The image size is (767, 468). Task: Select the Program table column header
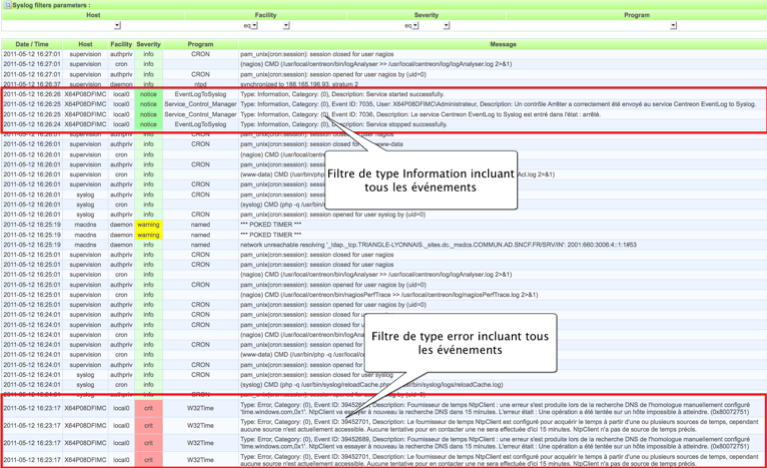coord(200,45)
